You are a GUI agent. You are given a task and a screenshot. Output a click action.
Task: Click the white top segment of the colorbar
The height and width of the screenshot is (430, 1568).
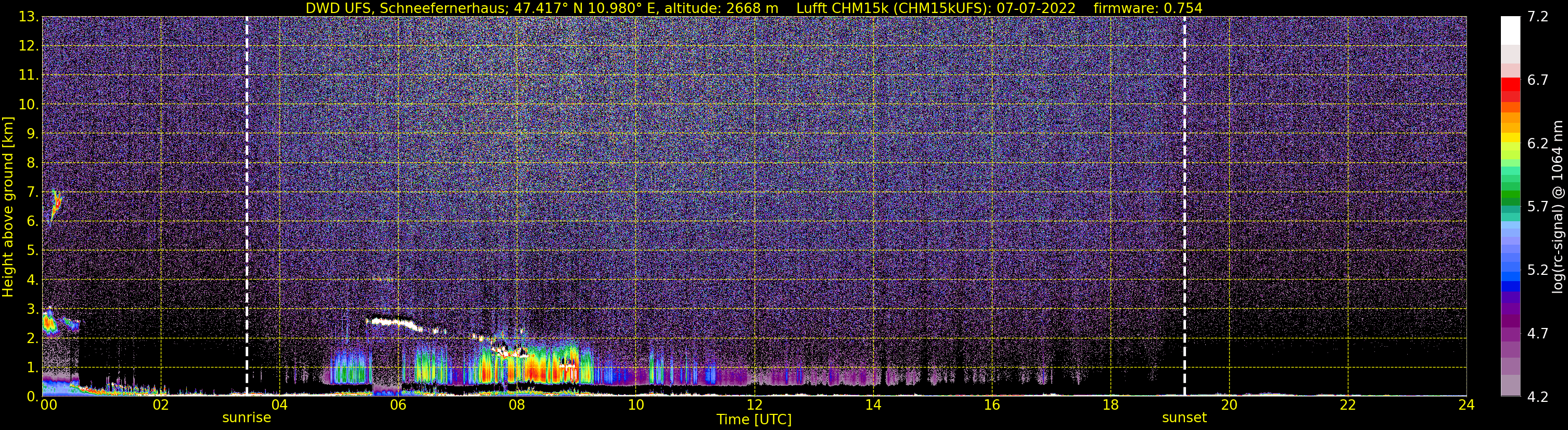[1510, 30]
